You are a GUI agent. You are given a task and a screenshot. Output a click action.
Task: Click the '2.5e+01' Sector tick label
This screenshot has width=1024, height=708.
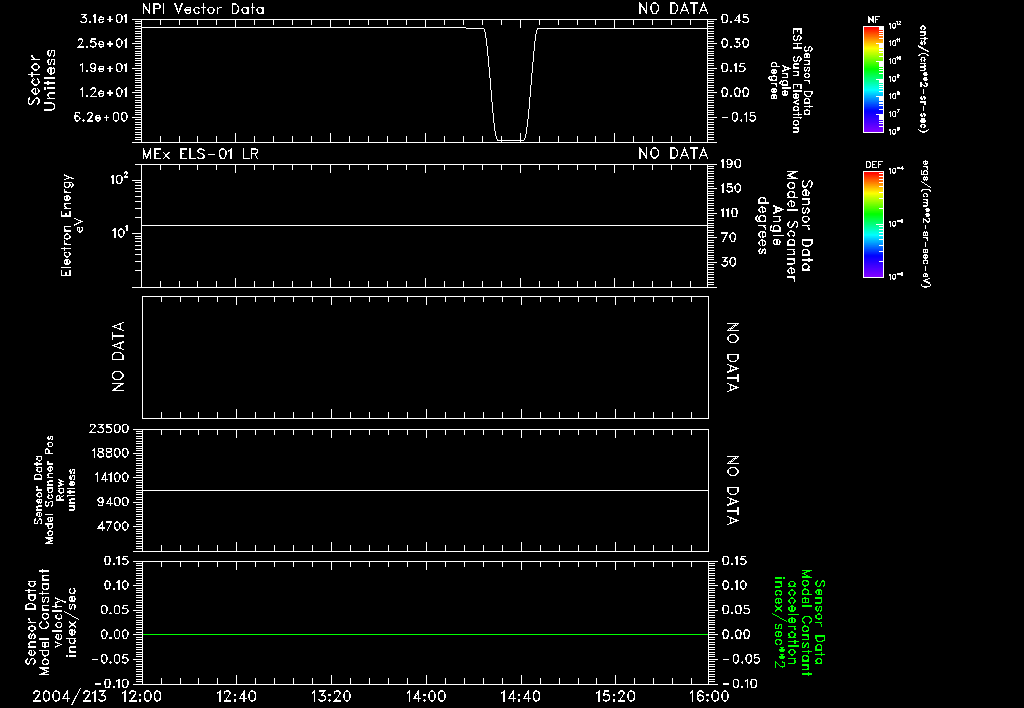104,43
